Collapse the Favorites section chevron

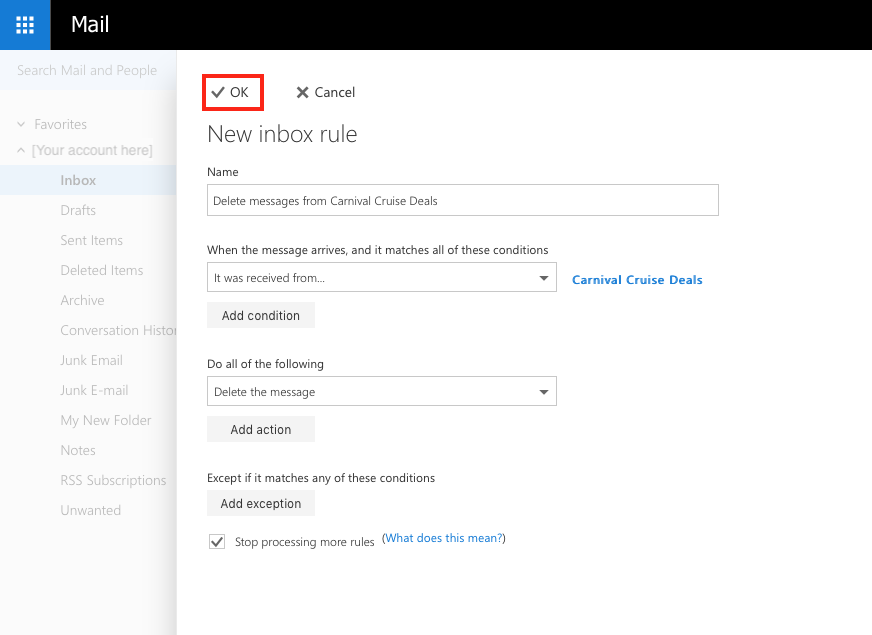tap(21, 125)
